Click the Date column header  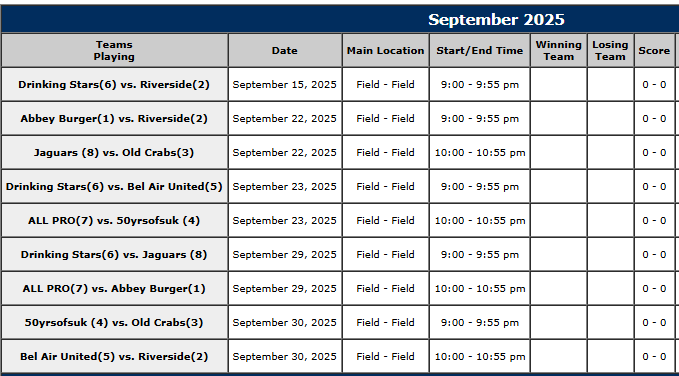(x=285, y=51)
